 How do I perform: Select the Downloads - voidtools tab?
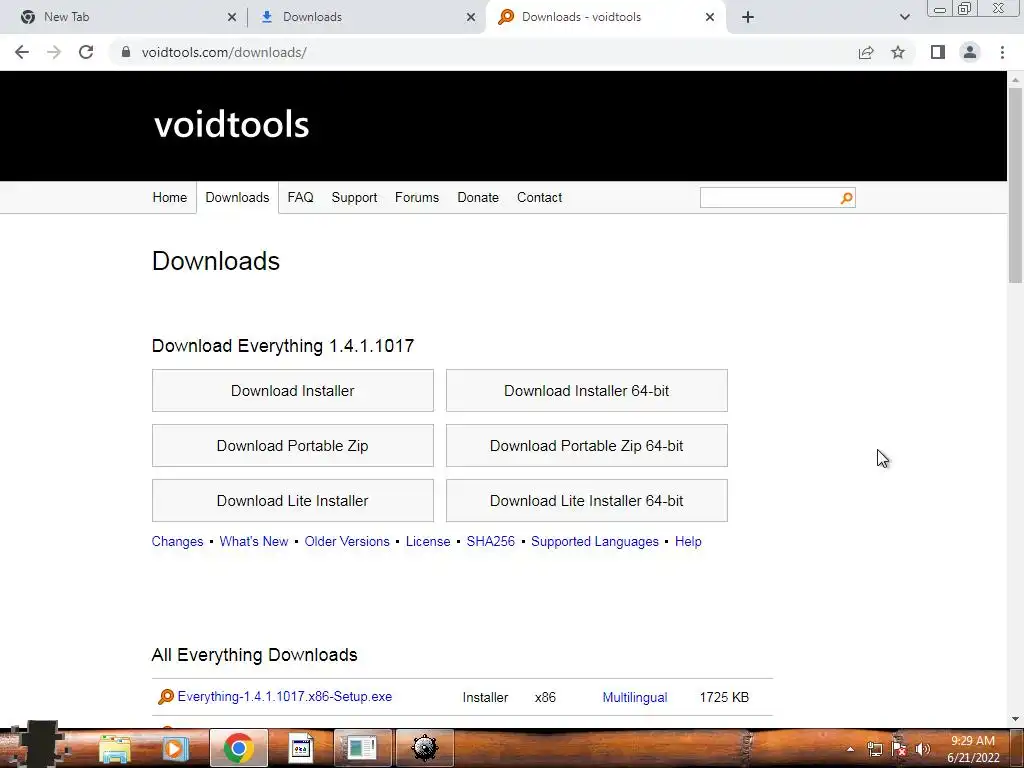point(605,17)
